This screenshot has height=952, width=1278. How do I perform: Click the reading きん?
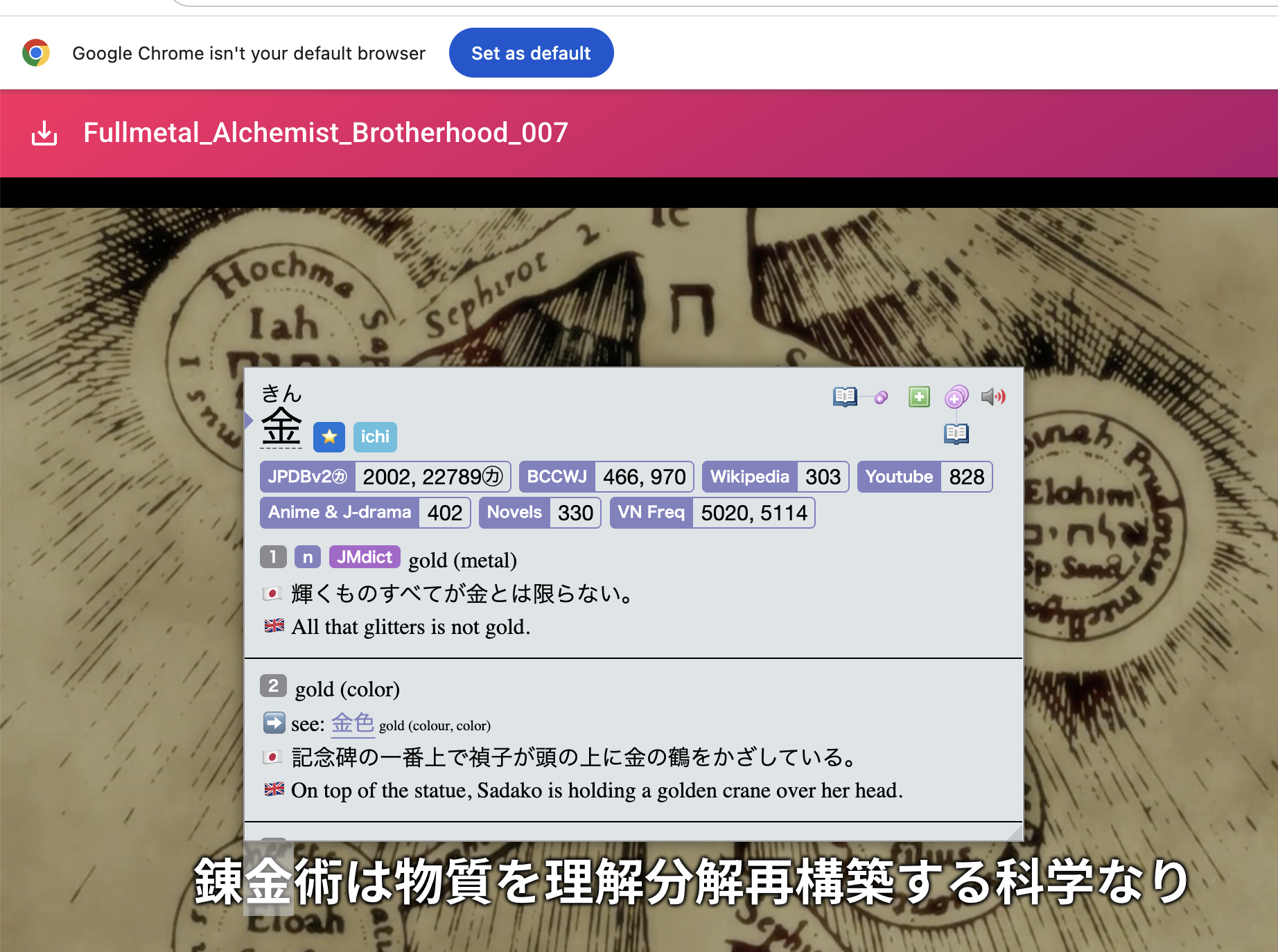pyautogui.click(x=281, y=394)
